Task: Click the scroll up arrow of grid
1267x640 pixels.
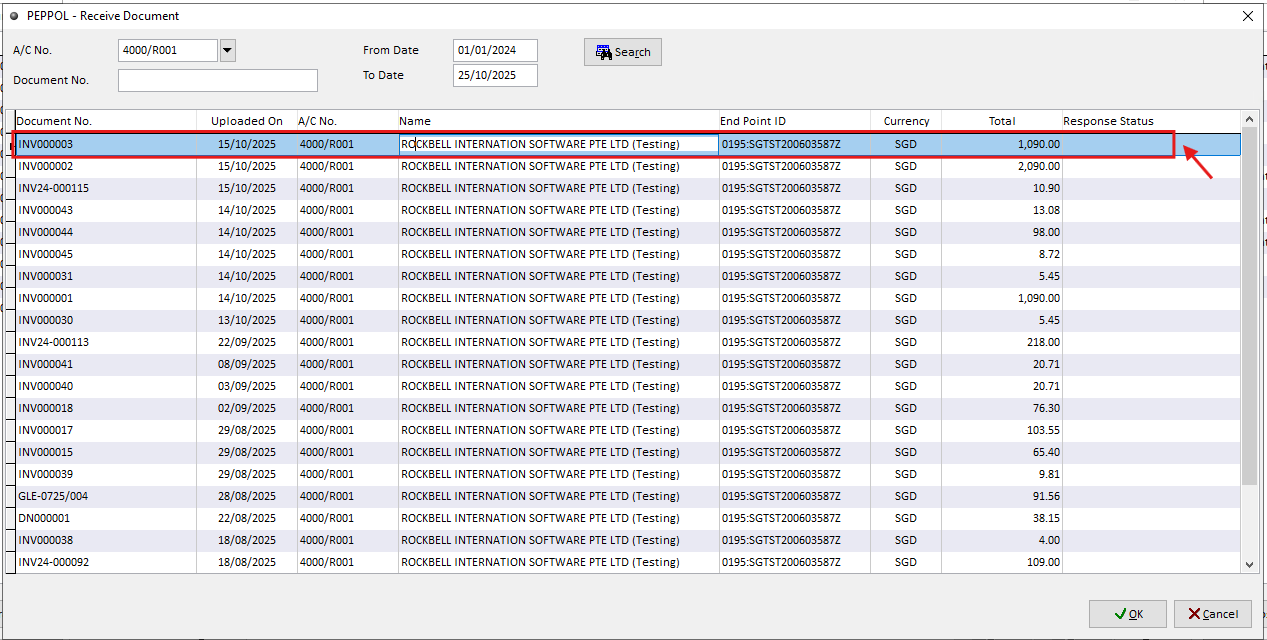Action: [1249, 120]
